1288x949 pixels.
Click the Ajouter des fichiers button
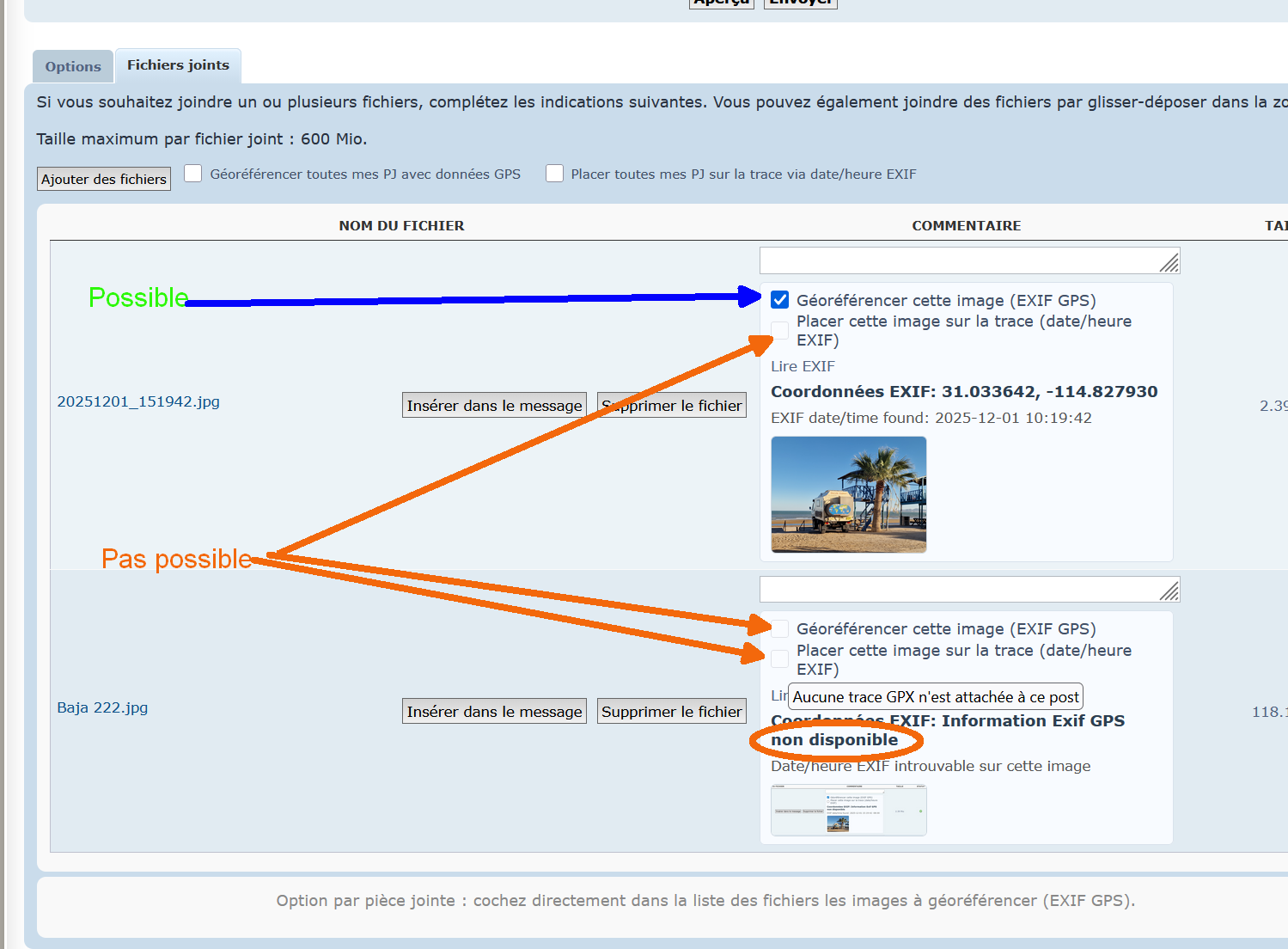[104, 179]
